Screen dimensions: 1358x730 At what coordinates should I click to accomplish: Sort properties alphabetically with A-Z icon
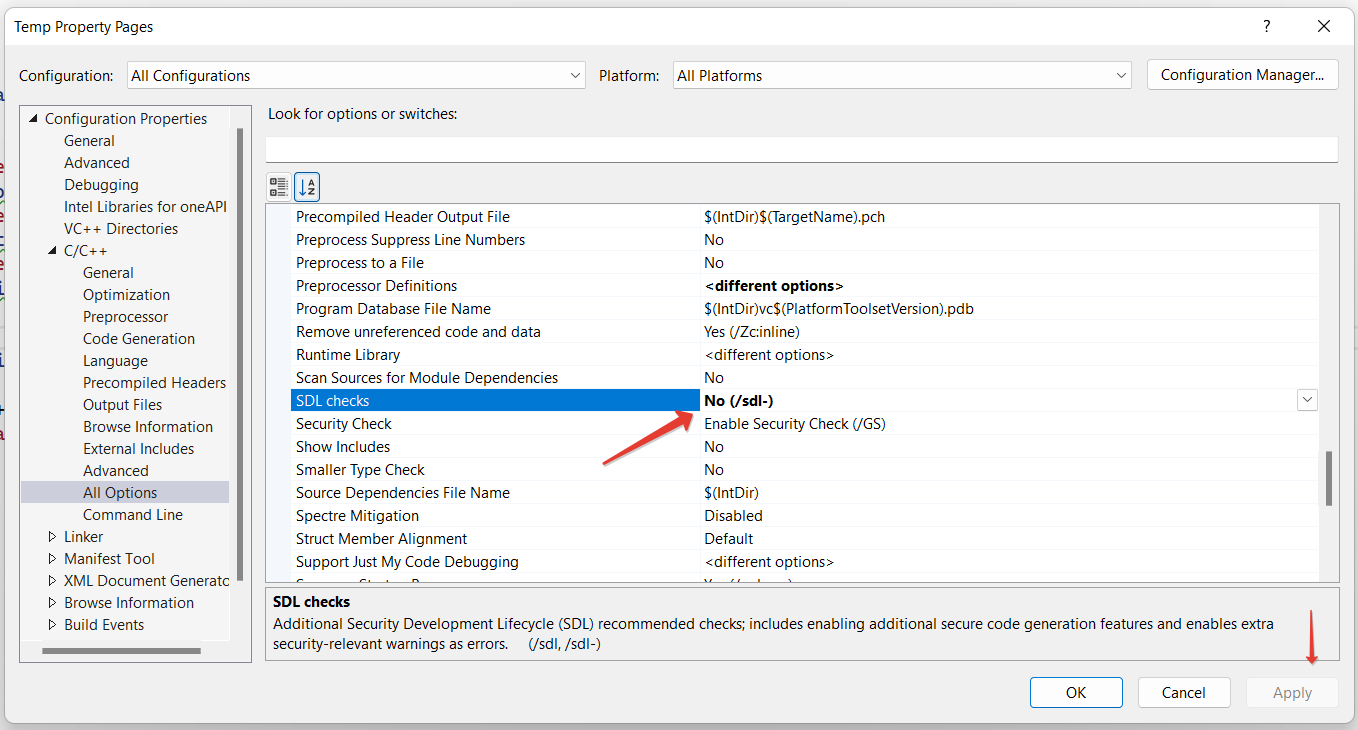pos(306,186)
